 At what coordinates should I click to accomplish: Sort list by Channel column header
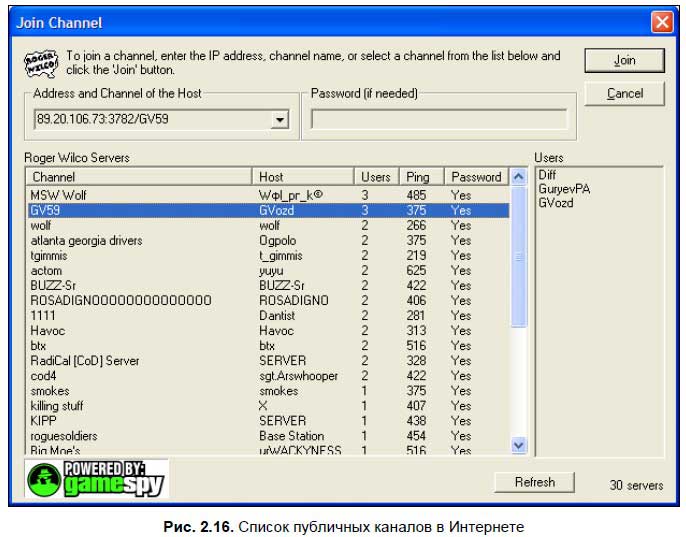click(x=139, y=177)
